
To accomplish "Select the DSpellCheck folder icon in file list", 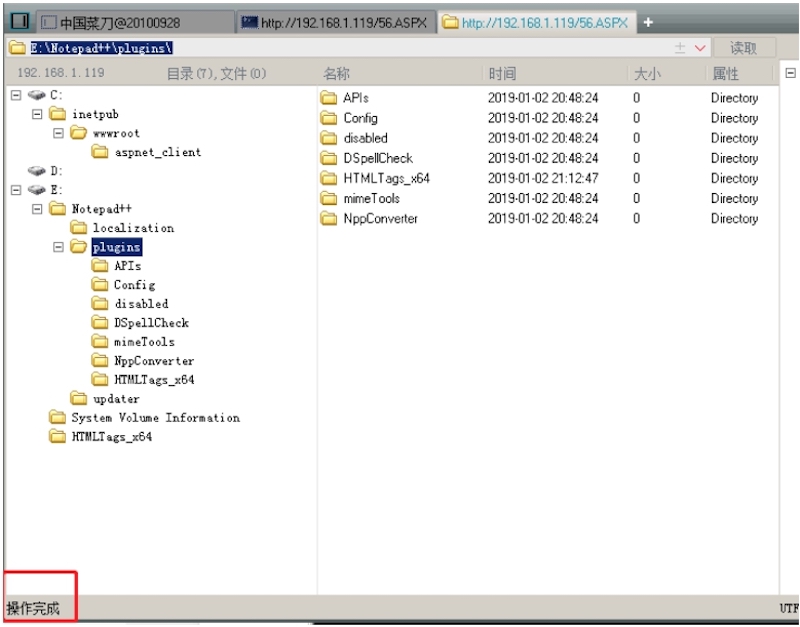I will pyautogui.click(x=329, y=158).
